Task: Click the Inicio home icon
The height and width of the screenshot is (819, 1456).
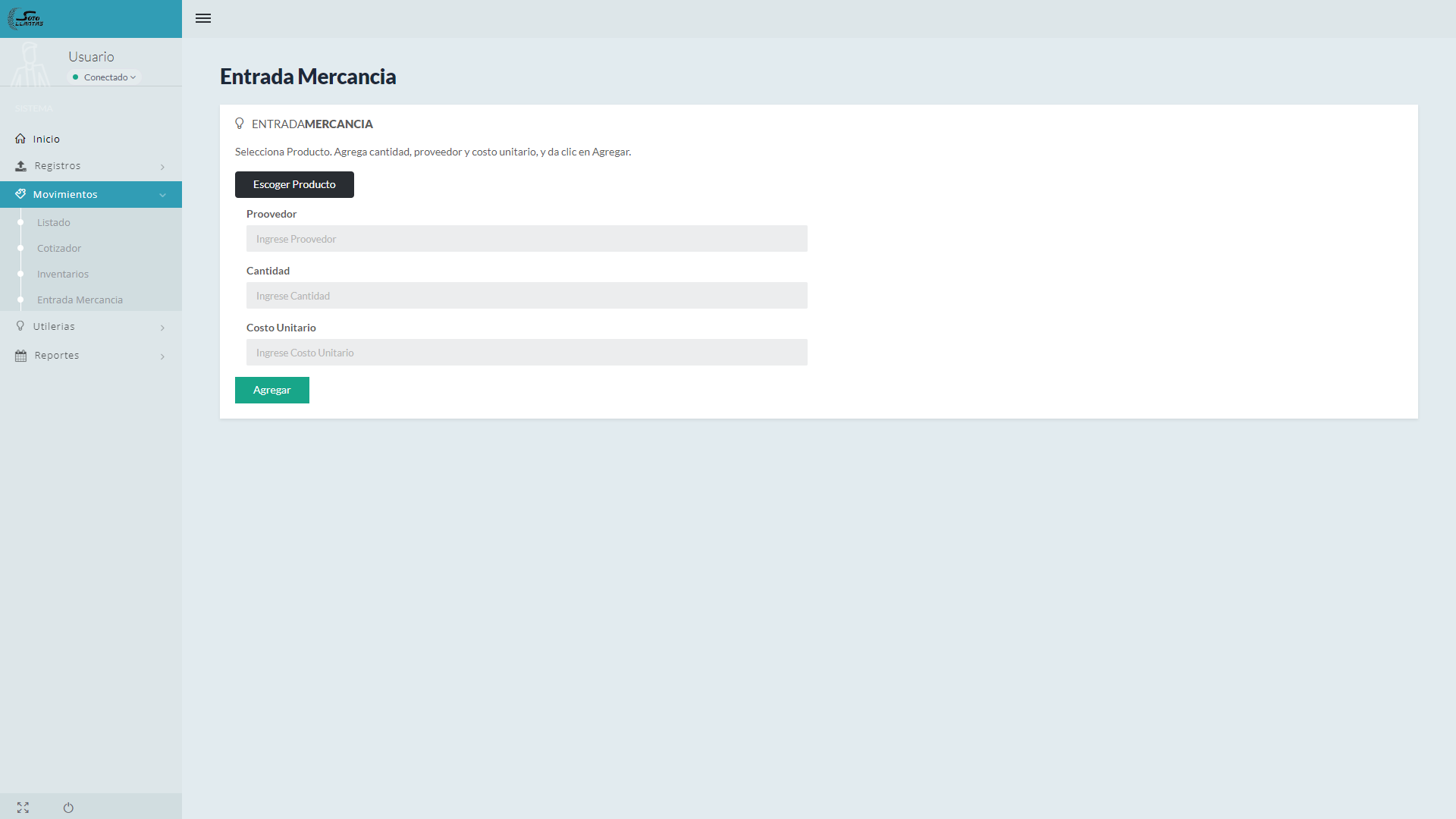Action: pyautogui.click(x=20, y=139)
